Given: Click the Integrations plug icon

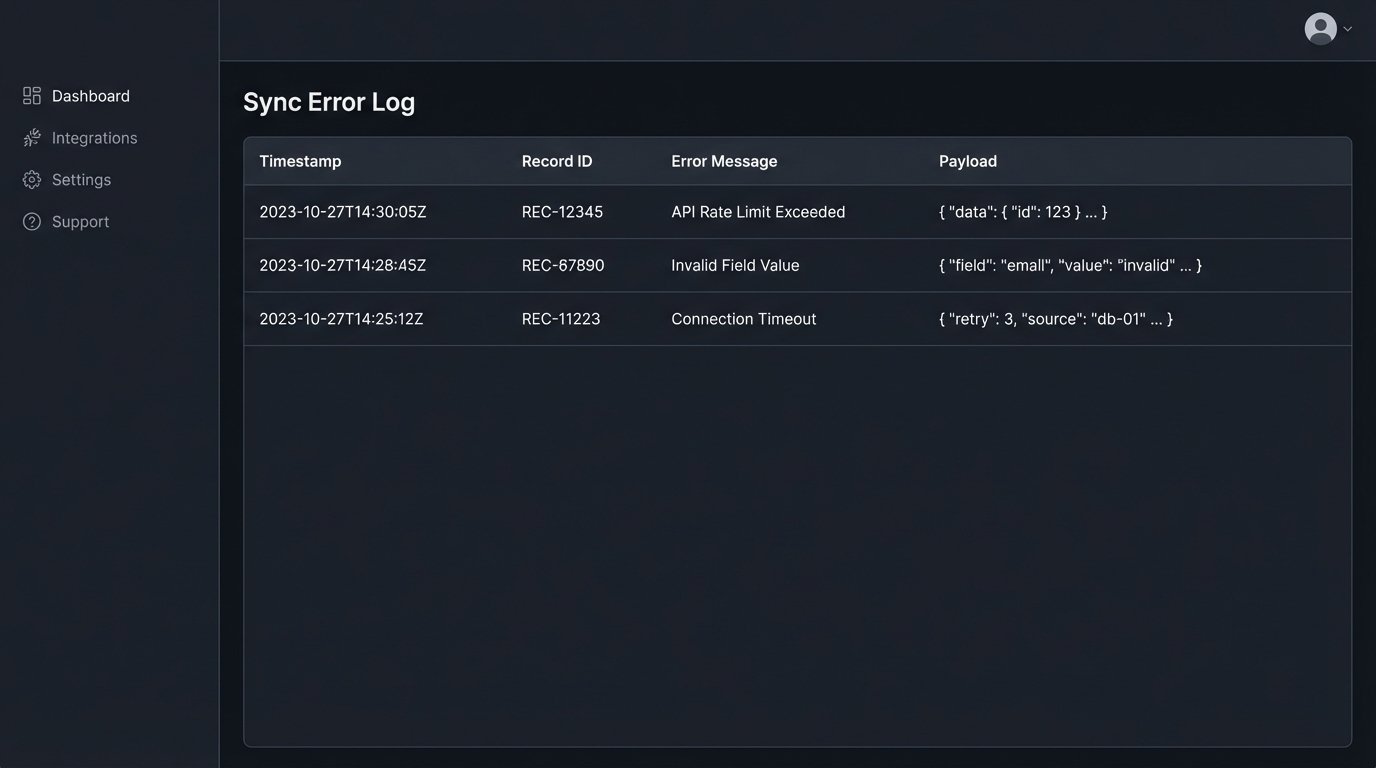Looking at the screenshot, I should pos(32,137).
